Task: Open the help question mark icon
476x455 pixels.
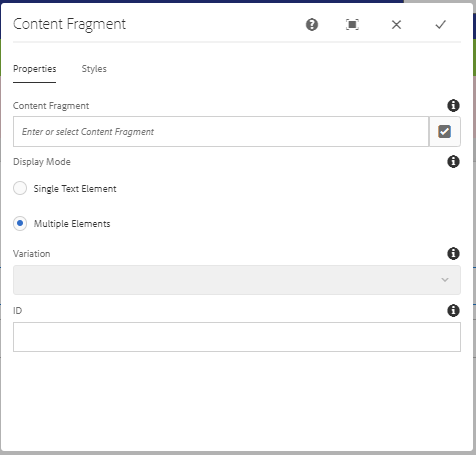Action: pyautogui.click(x=312, y=25)
